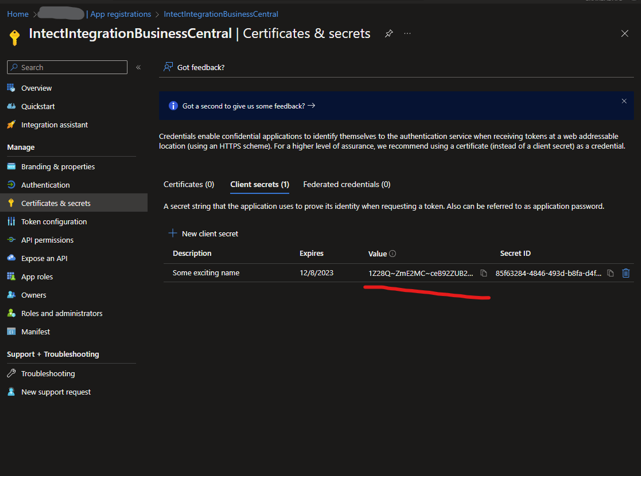Viewport: 641px width, 477px height.
Task: Click the App roles grid icon
Action: tap(11, 276)
